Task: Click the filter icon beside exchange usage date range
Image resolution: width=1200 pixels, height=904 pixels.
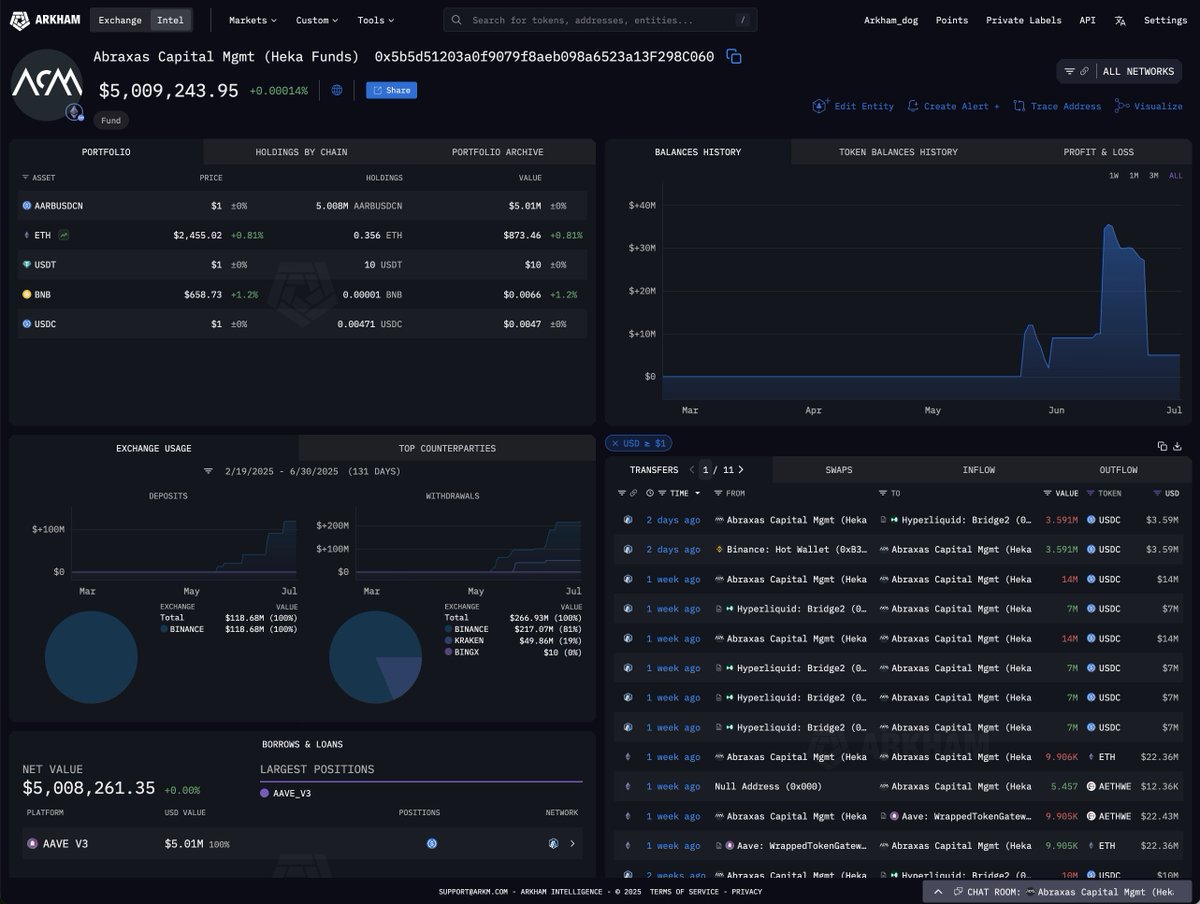Action: [208, 470]
